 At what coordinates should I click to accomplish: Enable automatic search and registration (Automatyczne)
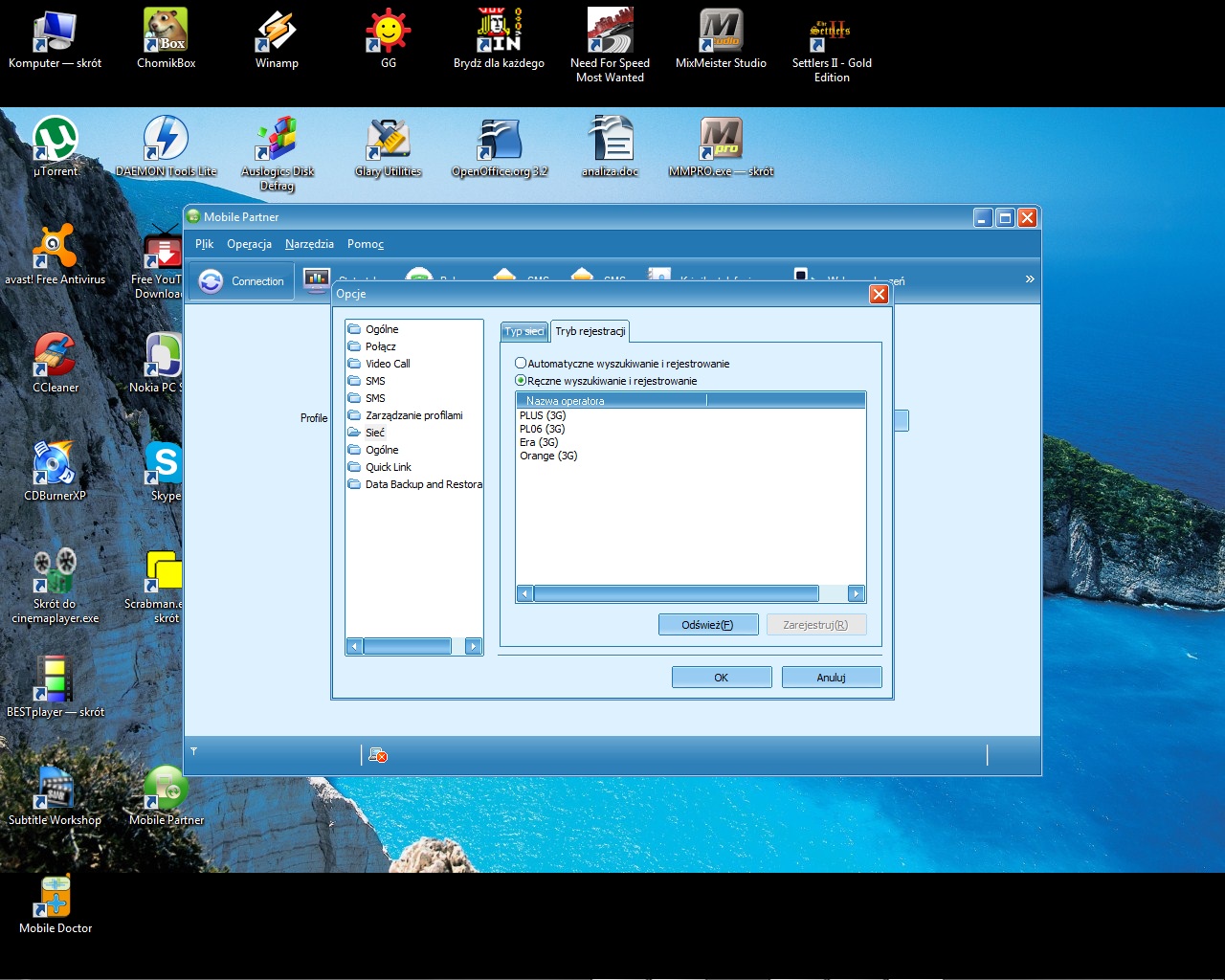pos(521,364)
